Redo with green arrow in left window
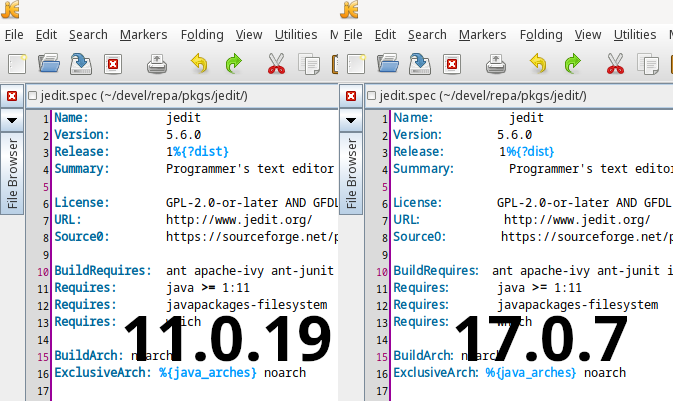Image resolution: width=673 pixels, height=401 pixels. pyautogui.click(x=233, y=66)
